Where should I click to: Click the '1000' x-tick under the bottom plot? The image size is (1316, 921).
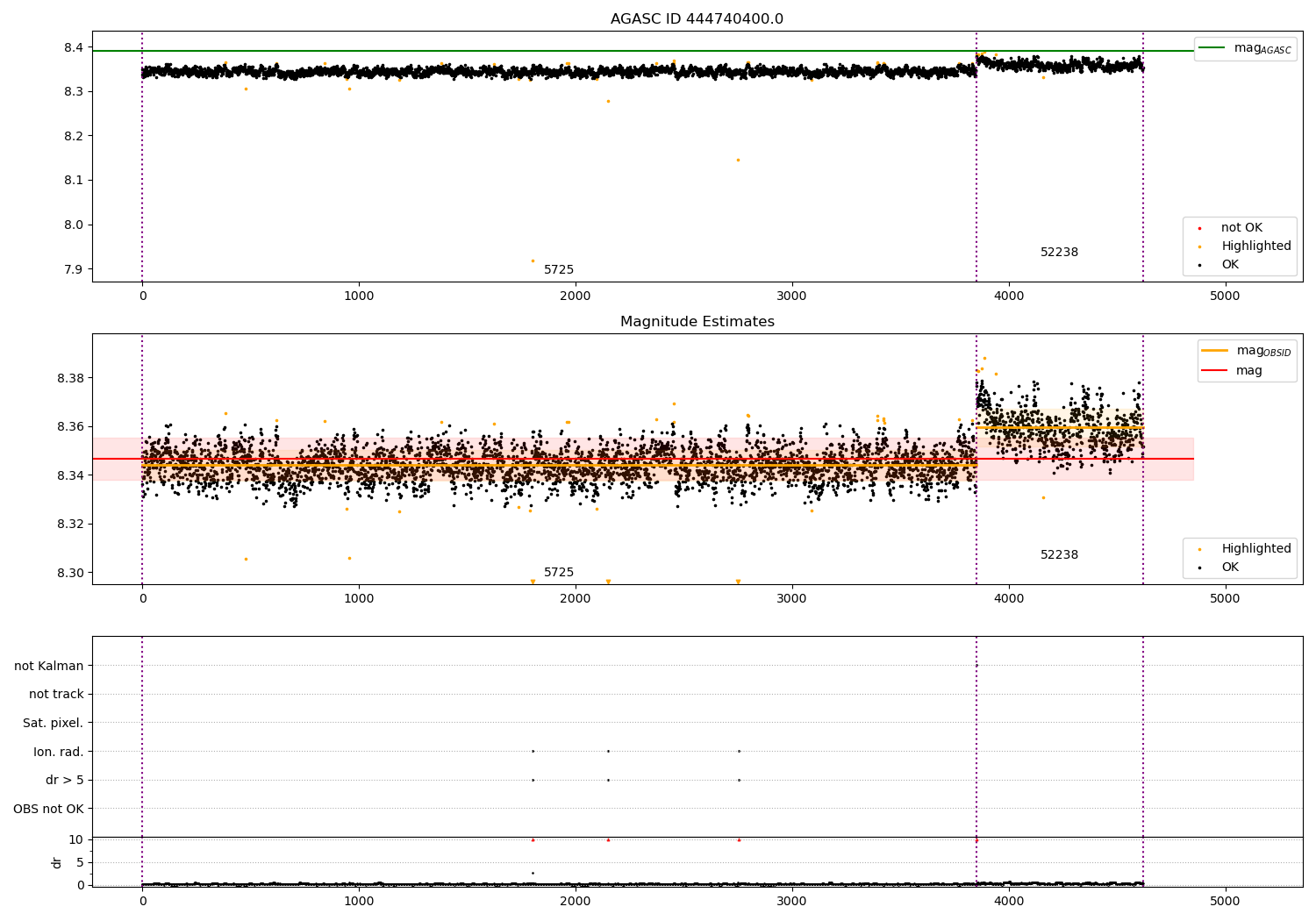tap(359, 902)
